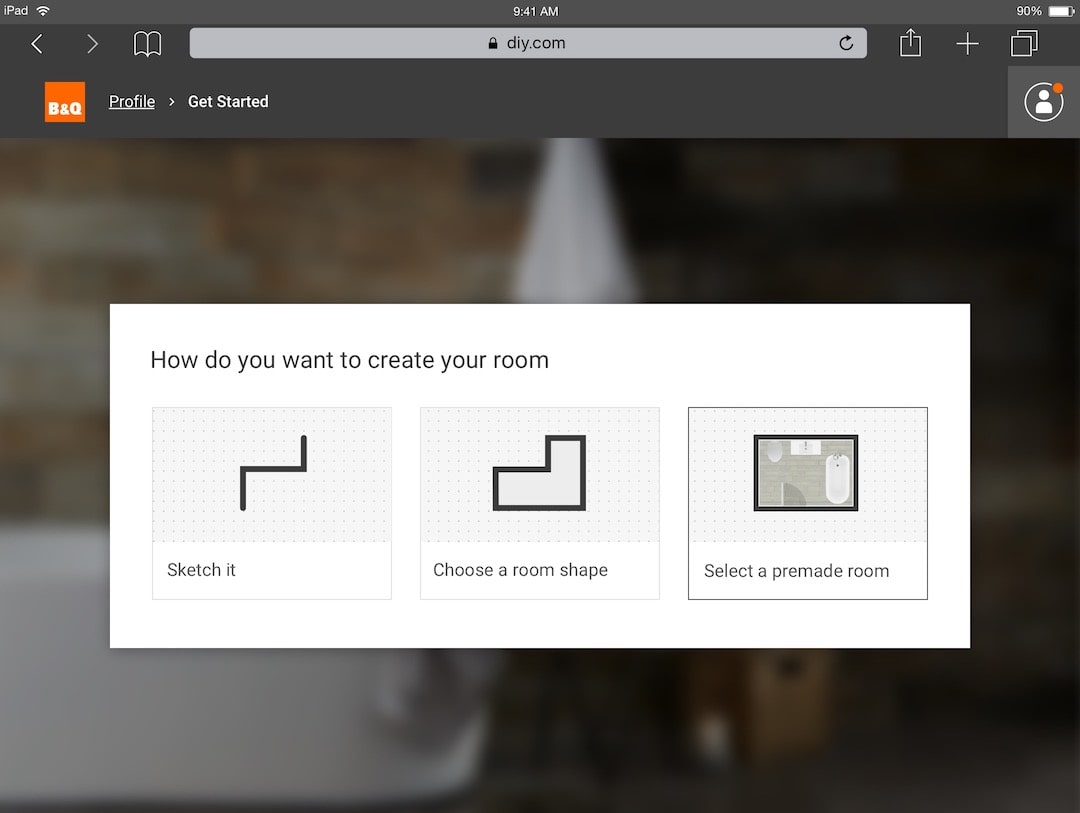Viewport: 1080px width, 813px height.
Task: Click the B&Q orange logo
Action: tap(65, 102)
